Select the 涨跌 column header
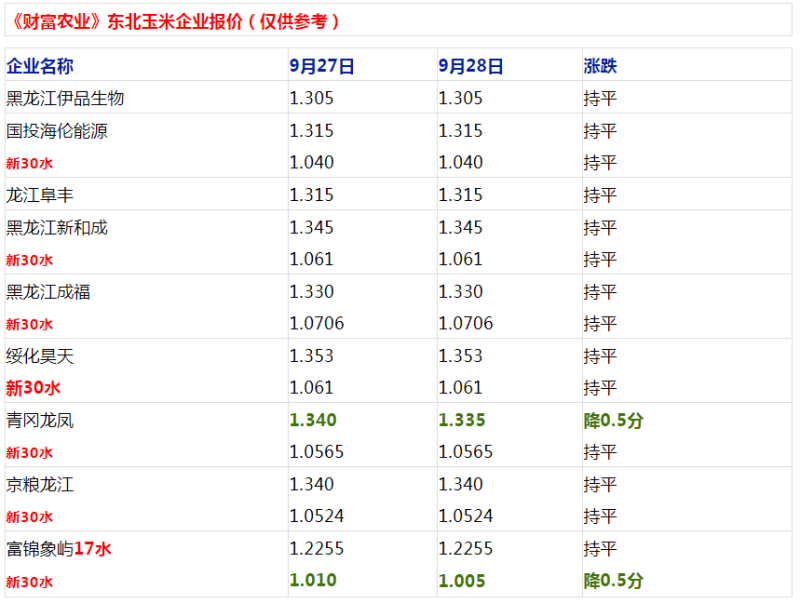This screenshot has width=800, height=603. (x=600, y=66)
